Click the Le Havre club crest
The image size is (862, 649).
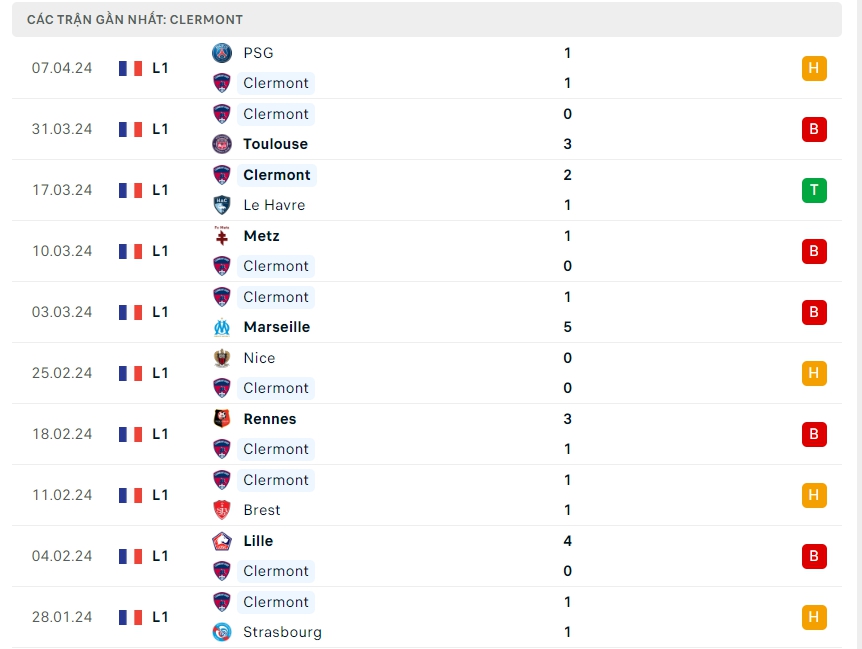(222, 205)
